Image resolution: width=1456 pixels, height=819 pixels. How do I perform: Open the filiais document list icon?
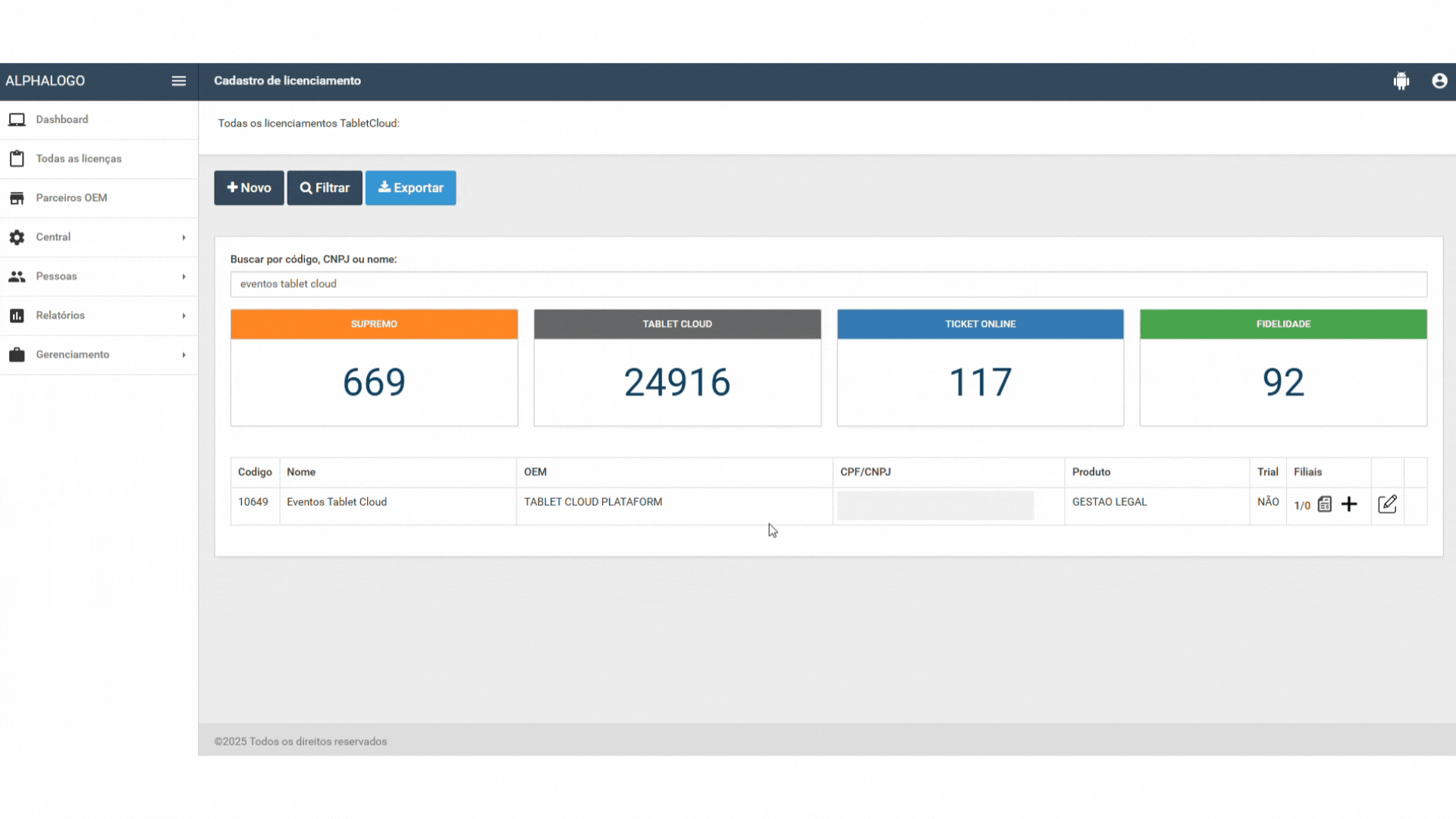(1324, 504)
